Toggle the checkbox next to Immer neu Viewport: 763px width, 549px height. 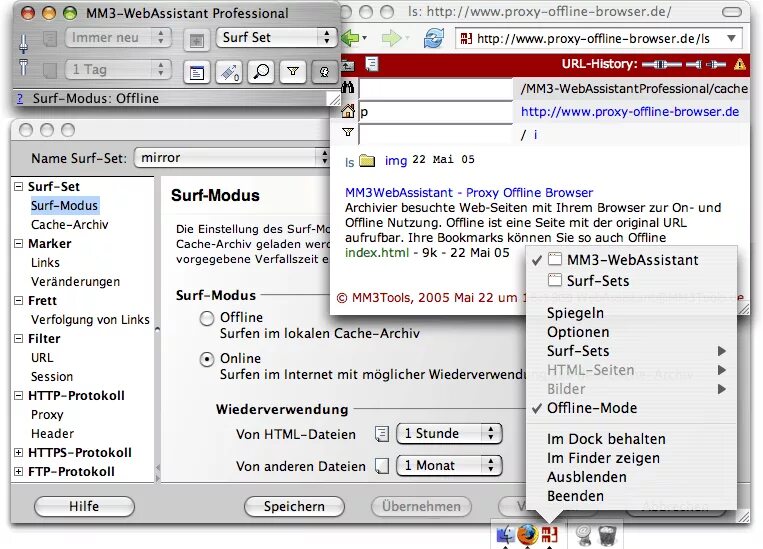50,38
